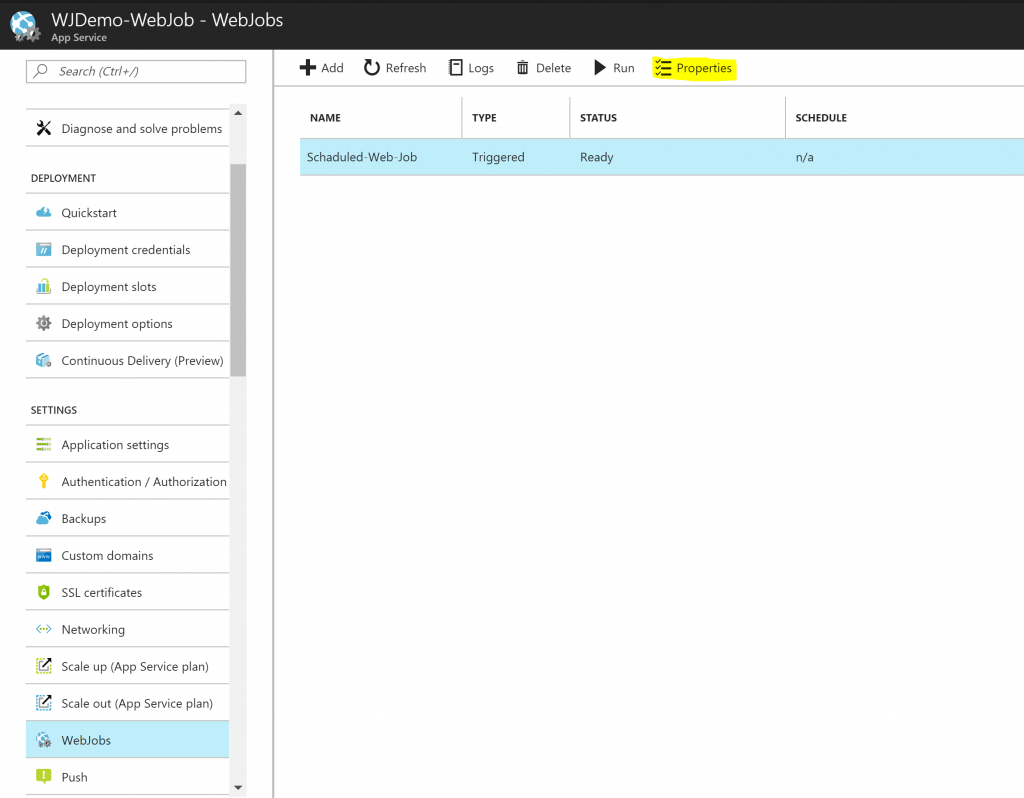Open Diagnose and solve problems

click(x=127, y=128)
